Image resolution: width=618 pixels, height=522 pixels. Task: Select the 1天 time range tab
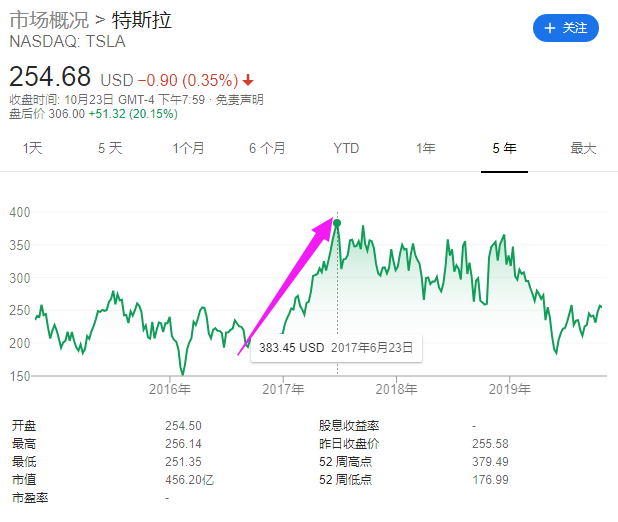(32, 148)
